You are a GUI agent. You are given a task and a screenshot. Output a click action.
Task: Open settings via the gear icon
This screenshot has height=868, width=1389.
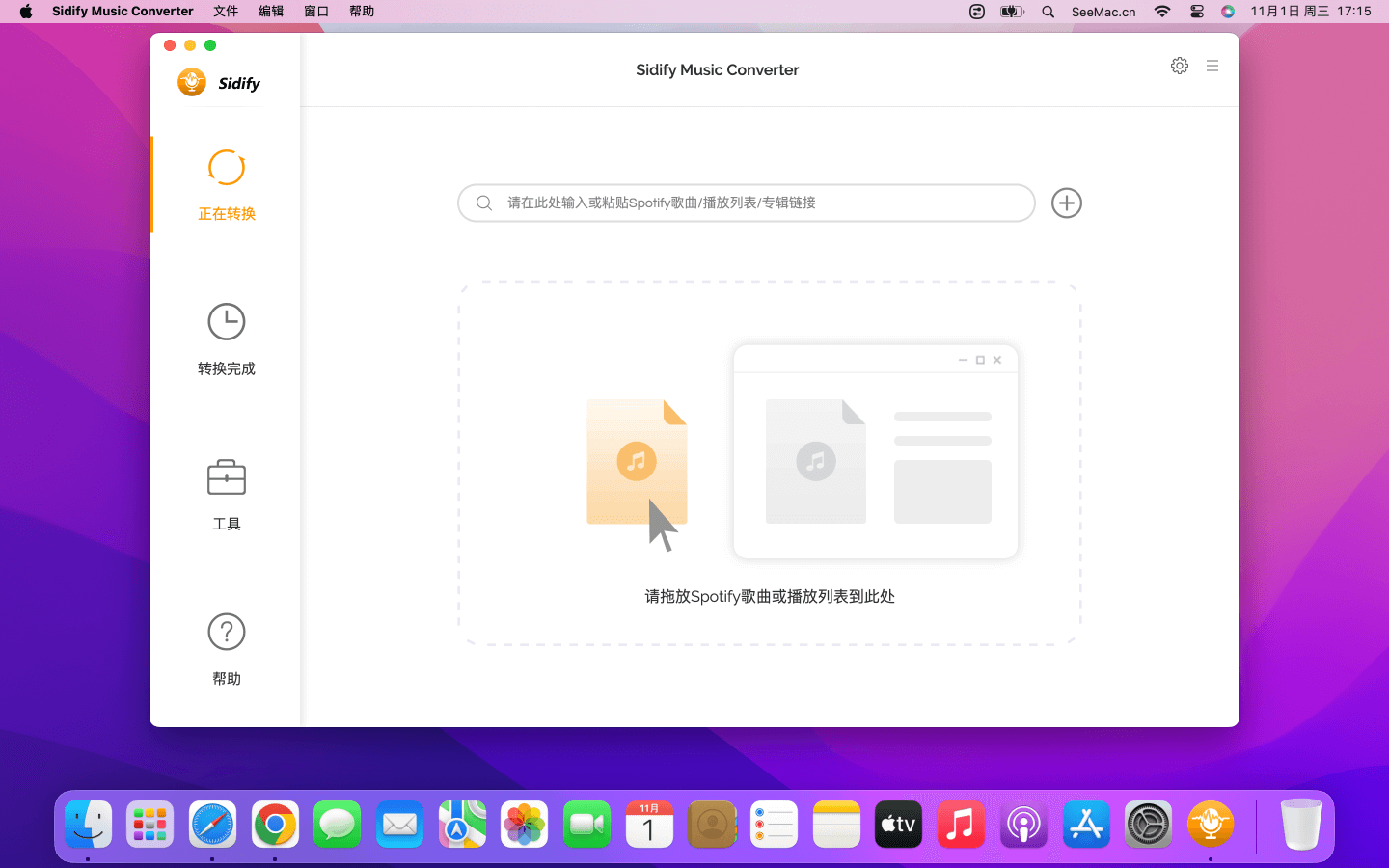point(1180,66)
